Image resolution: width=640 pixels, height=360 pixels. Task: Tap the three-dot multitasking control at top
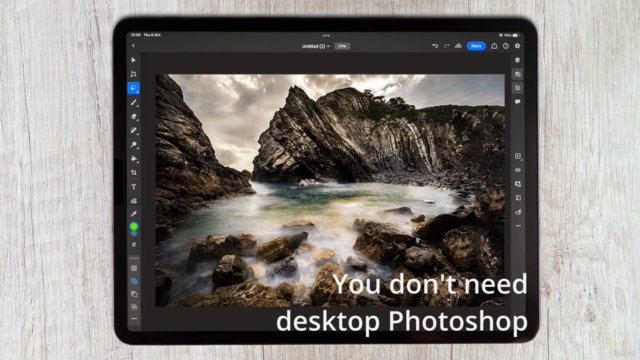coord(326,36)
